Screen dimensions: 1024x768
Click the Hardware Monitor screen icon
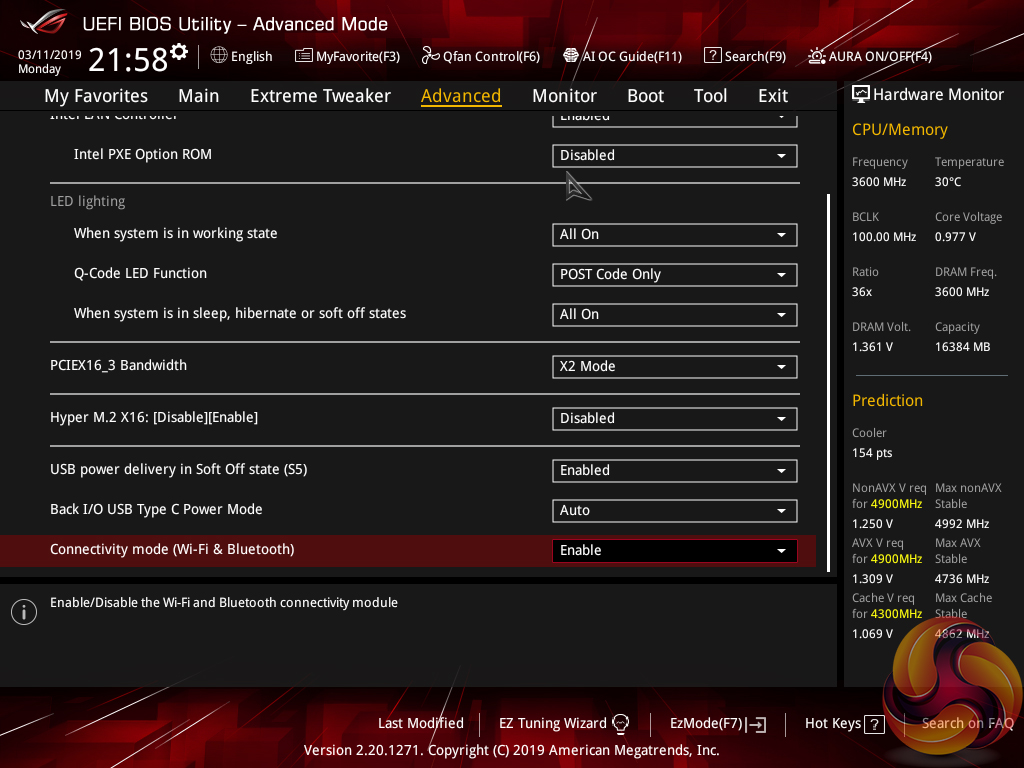(x=861, y=95)
